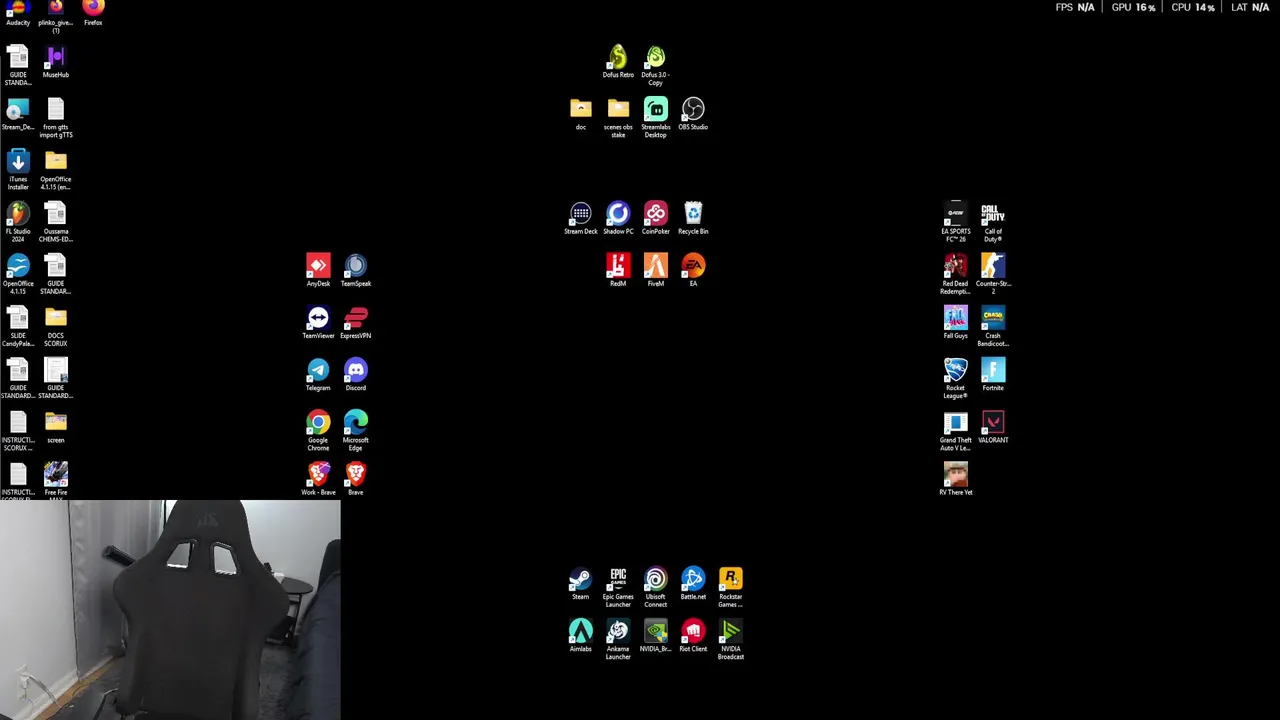Click the GPU 16% overlay readout
Image resolution: width=1280 pixels, height=720 pixels.
(1133, 7)
